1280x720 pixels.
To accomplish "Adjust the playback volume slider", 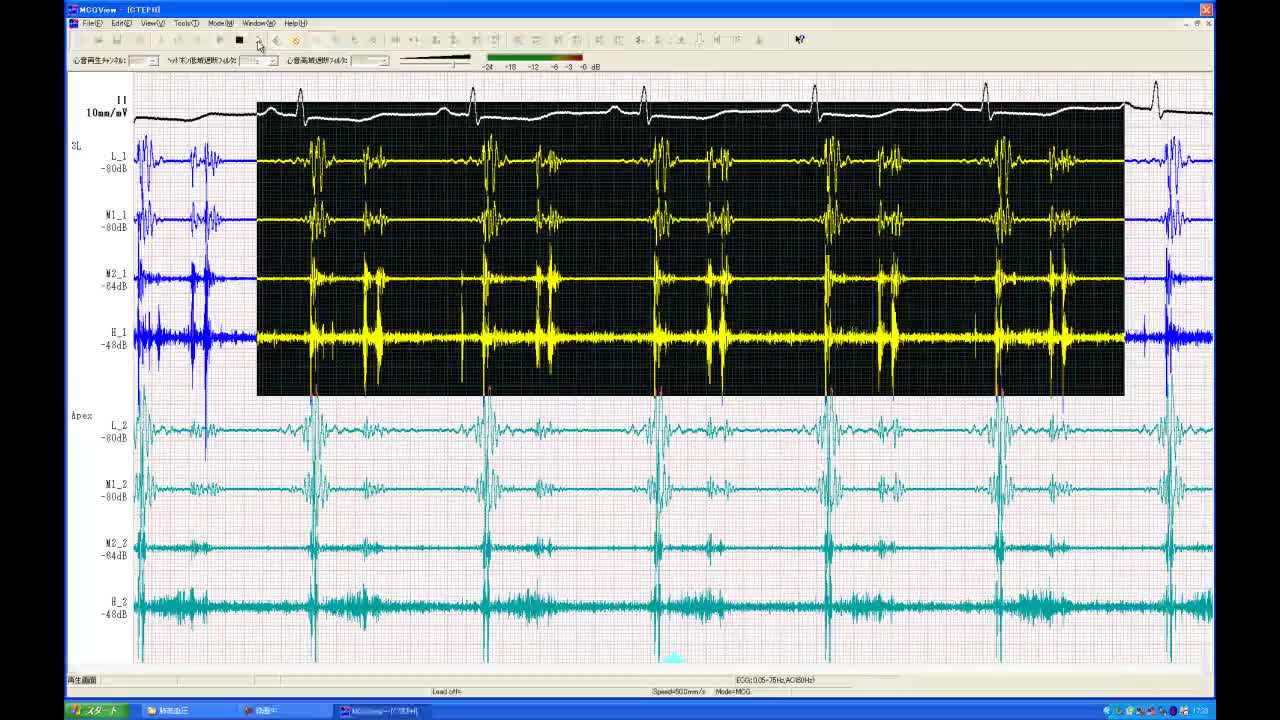I will pyautogui.click(x=454, y=62).
